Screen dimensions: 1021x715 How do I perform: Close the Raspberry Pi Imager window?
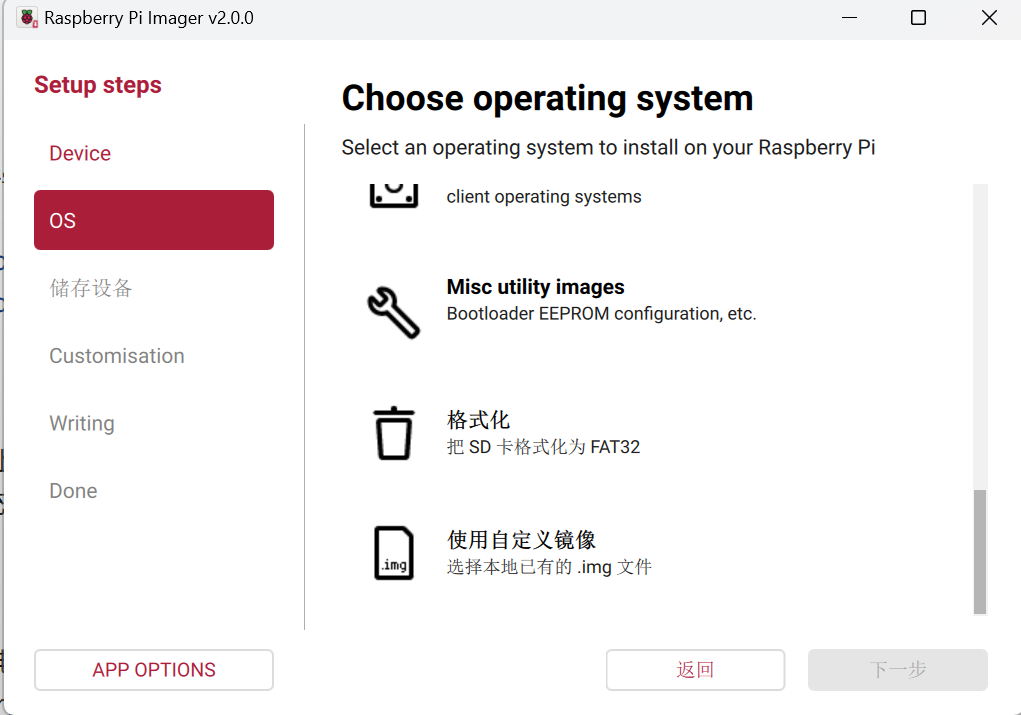(x=989, y=18)
